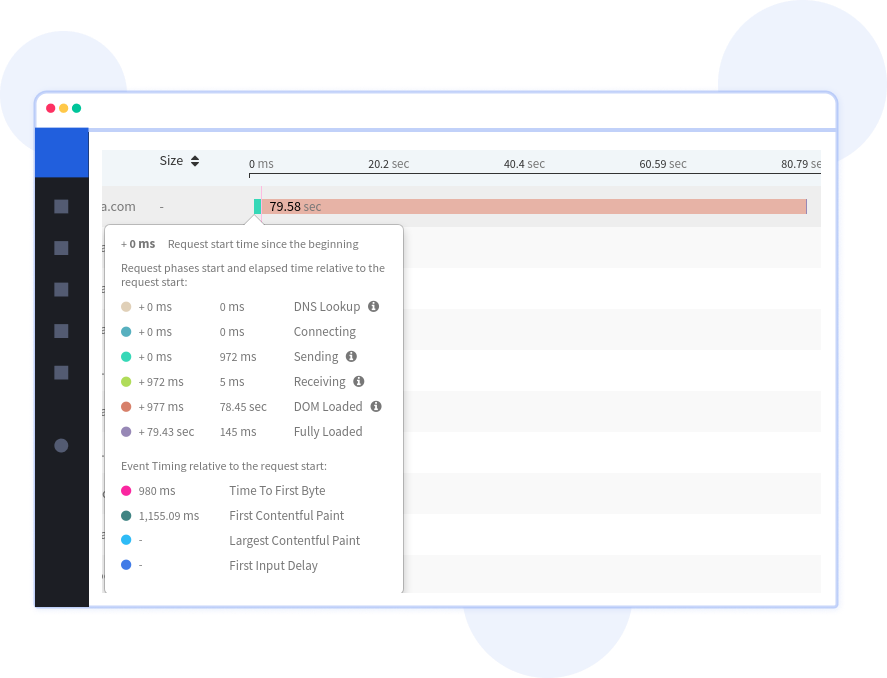Click the DNS Lookup info icon

pos(374,307)
